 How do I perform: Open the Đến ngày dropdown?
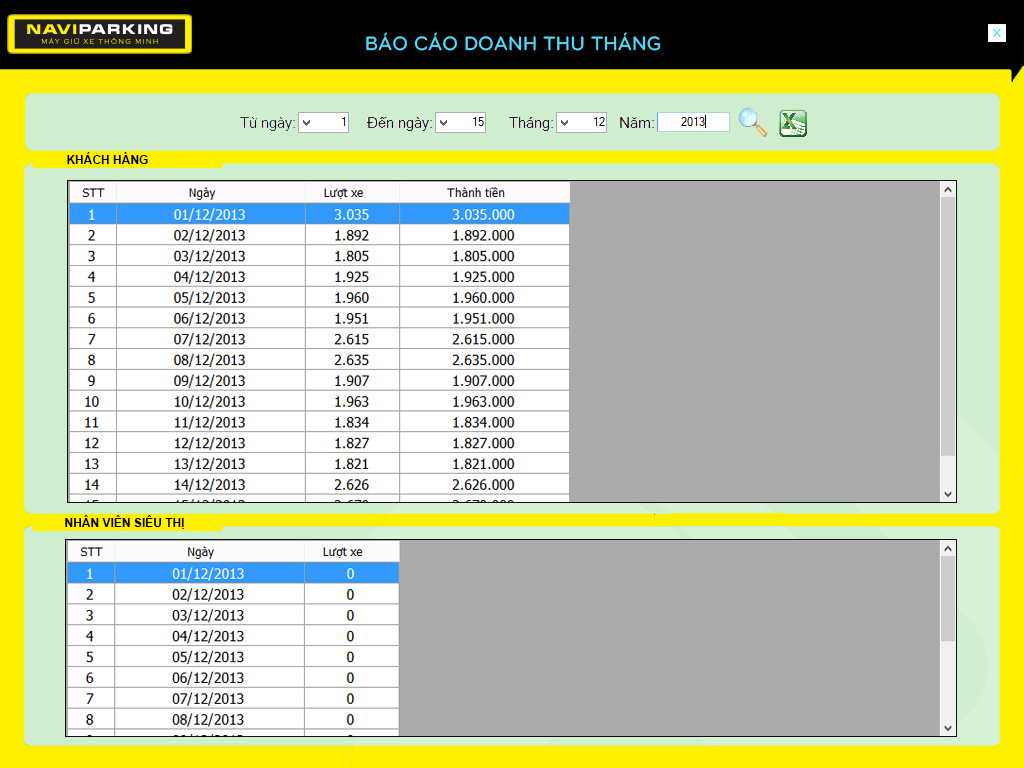pyautogui.click(x=445, y=123)
